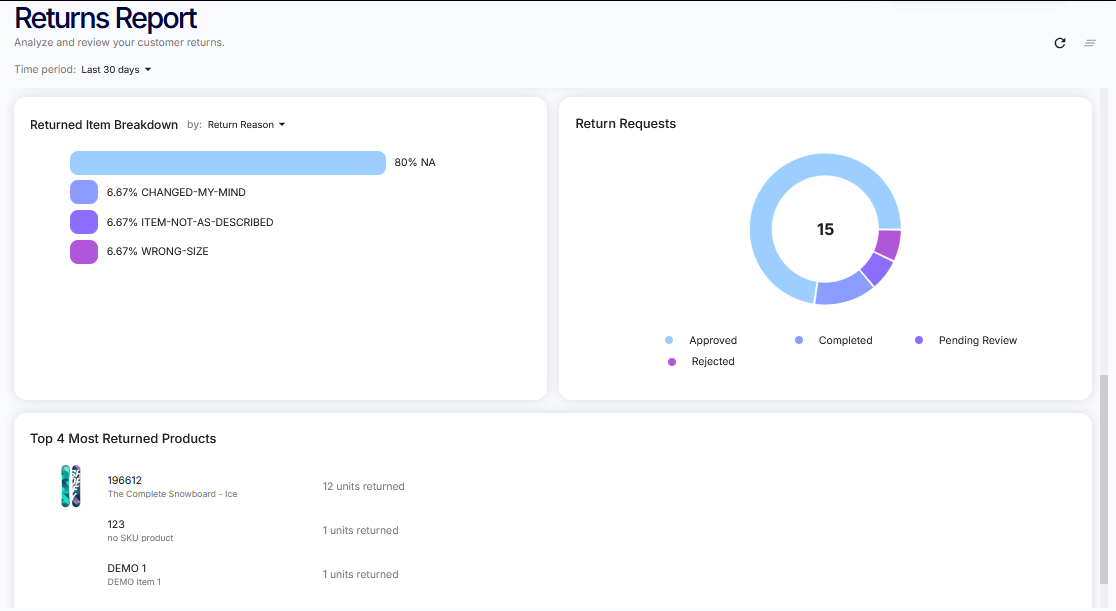Open the Time period Last 30 days dropdown
Viewport: 1116px width, 611px height.
point(116,70)
